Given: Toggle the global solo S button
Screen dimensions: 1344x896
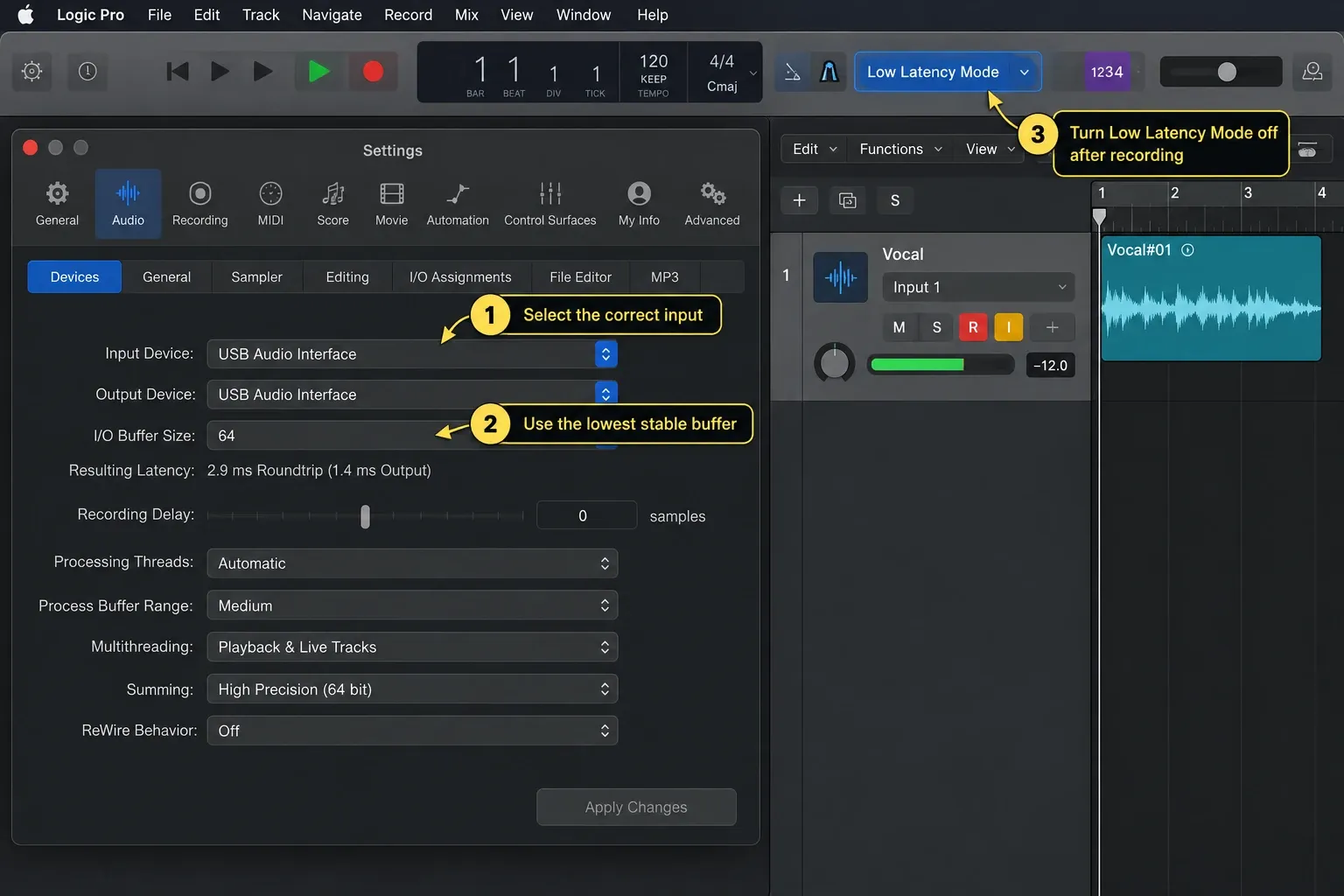Looking at the screenshot, I should (x=895, y=200).
